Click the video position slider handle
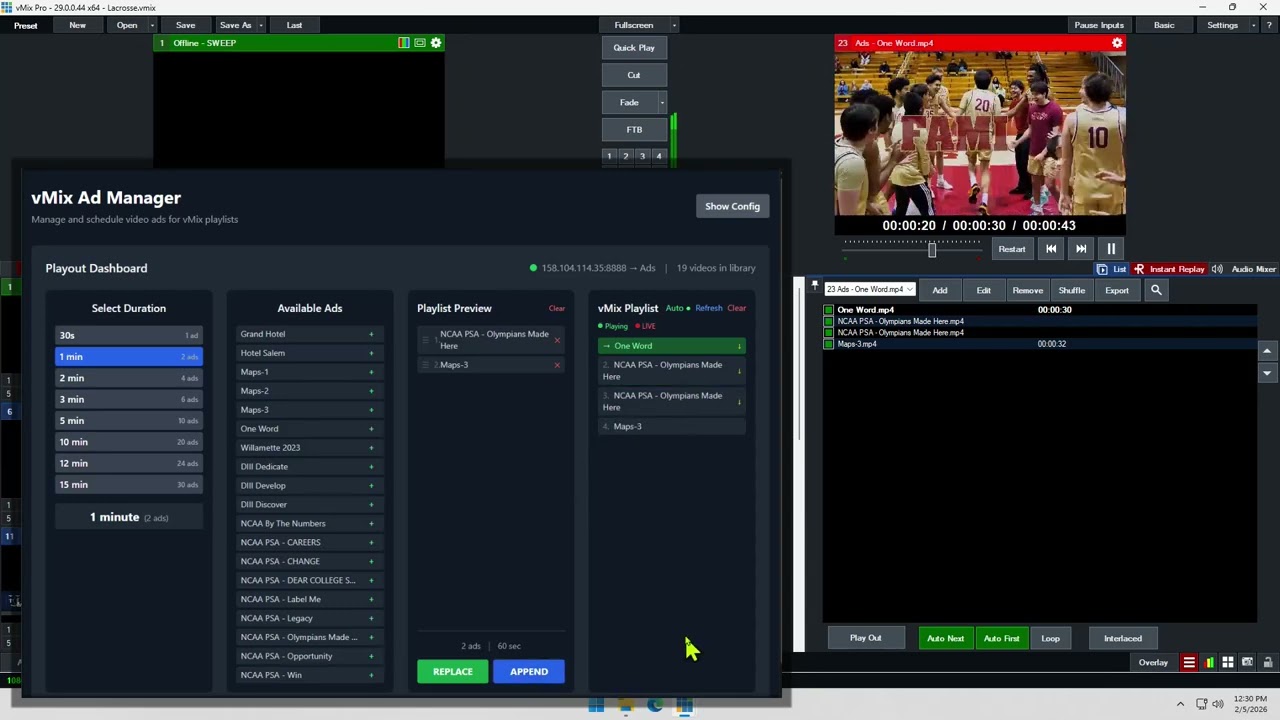The height and width of the screenshot is (720, 1280). (932, 249)
